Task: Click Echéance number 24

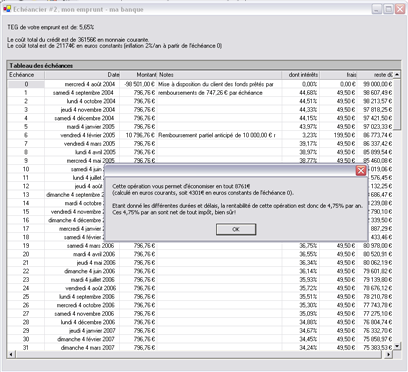Action: pos(26,288)
